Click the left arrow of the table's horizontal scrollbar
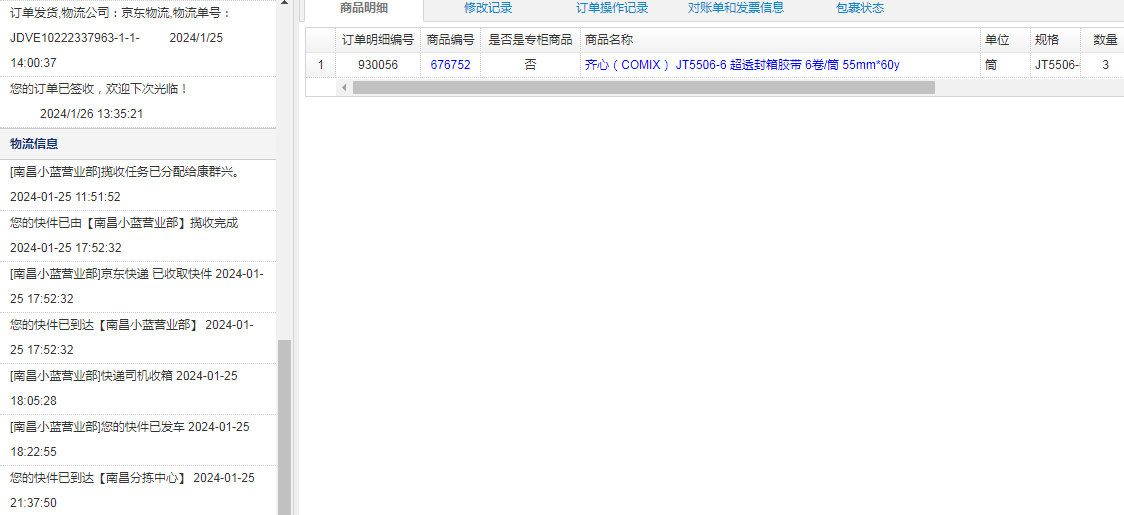The width and height of the screenshot is (1124, 515). click(x=345, y=88)
